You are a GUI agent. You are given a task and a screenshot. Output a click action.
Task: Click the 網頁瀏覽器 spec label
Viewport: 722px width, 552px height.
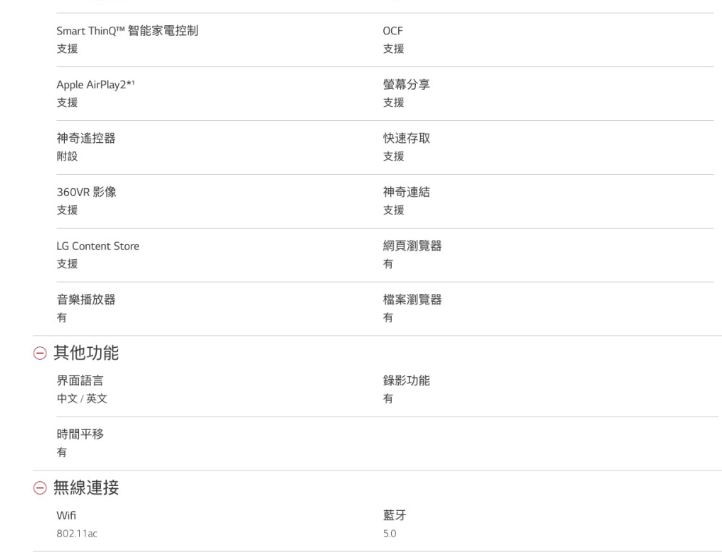412,246
